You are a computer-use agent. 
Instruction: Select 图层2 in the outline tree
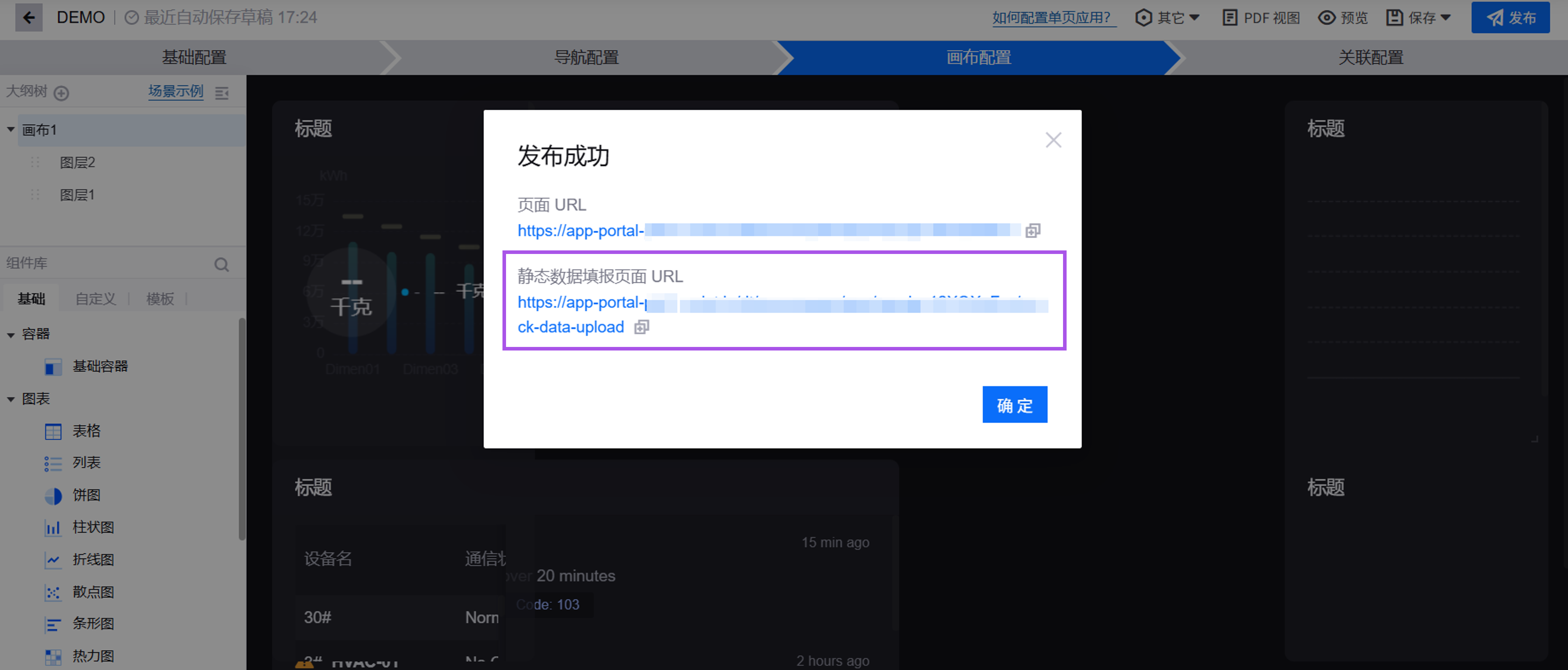77,162
